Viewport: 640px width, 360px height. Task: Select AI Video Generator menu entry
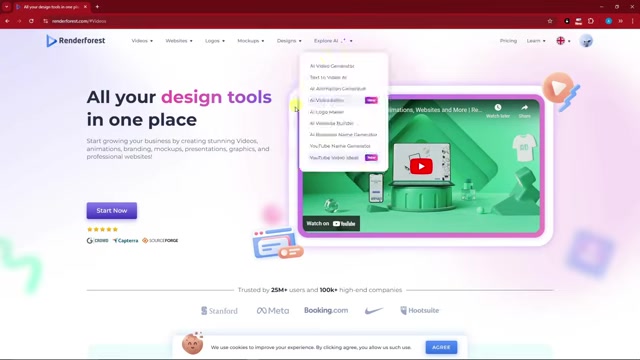pos(332,66)
